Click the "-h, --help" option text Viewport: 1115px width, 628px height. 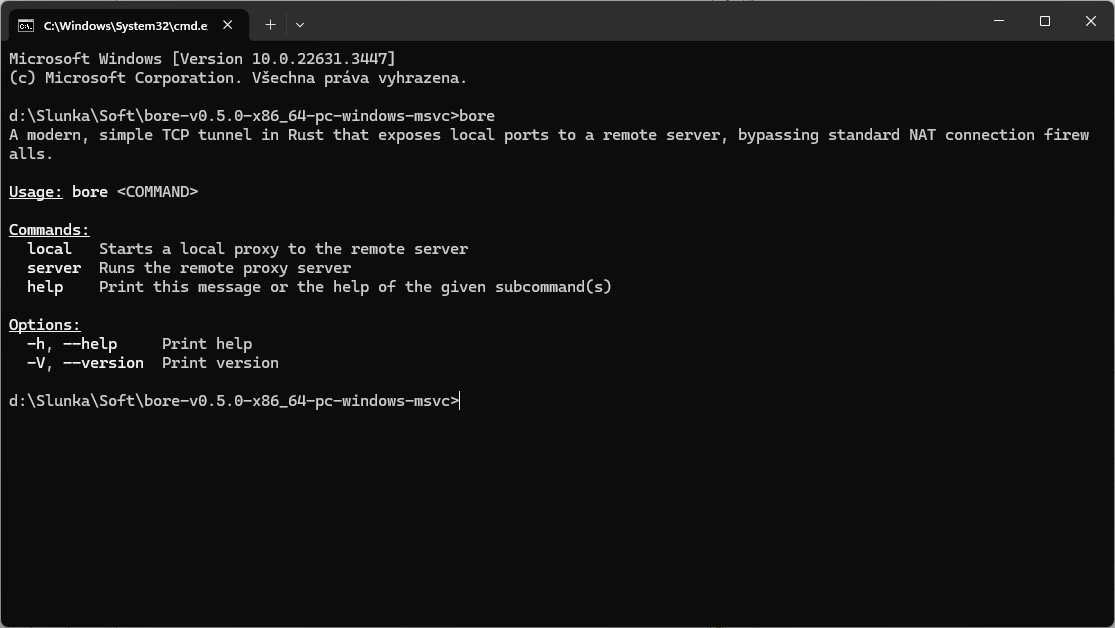[72, 344]
